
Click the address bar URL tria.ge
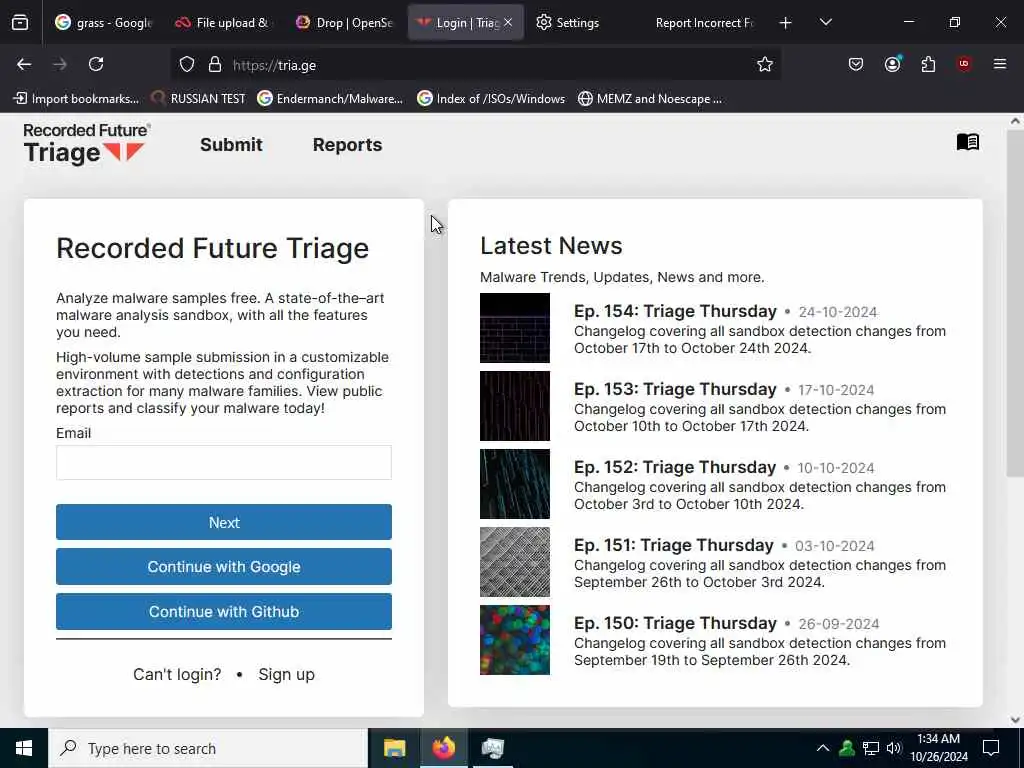[x=274, y=65]
